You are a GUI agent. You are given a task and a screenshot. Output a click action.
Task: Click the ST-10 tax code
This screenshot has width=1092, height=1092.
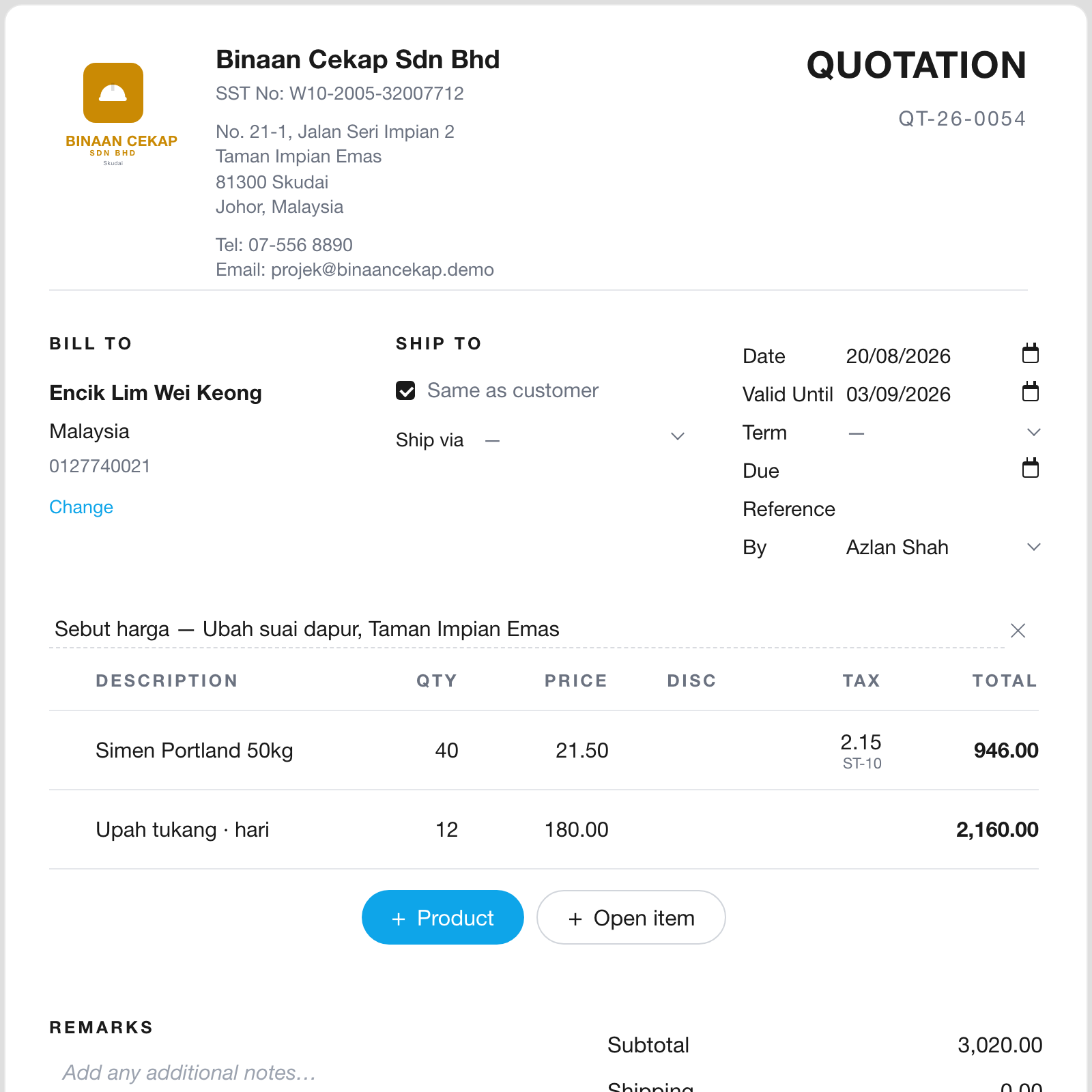861,764
